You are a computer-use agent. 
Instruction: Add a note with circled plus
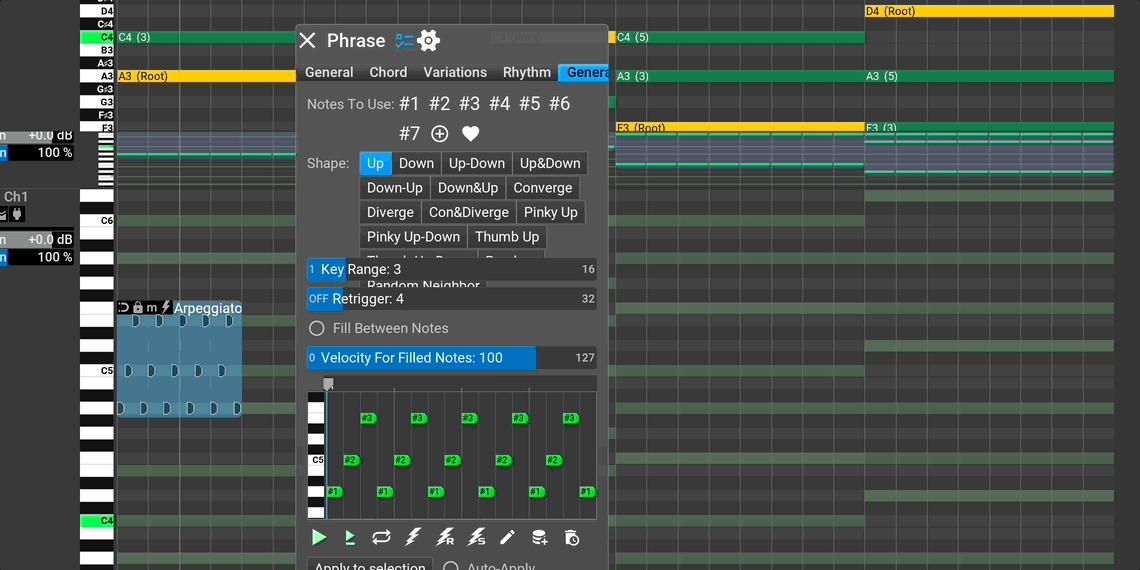pos(440,134)
